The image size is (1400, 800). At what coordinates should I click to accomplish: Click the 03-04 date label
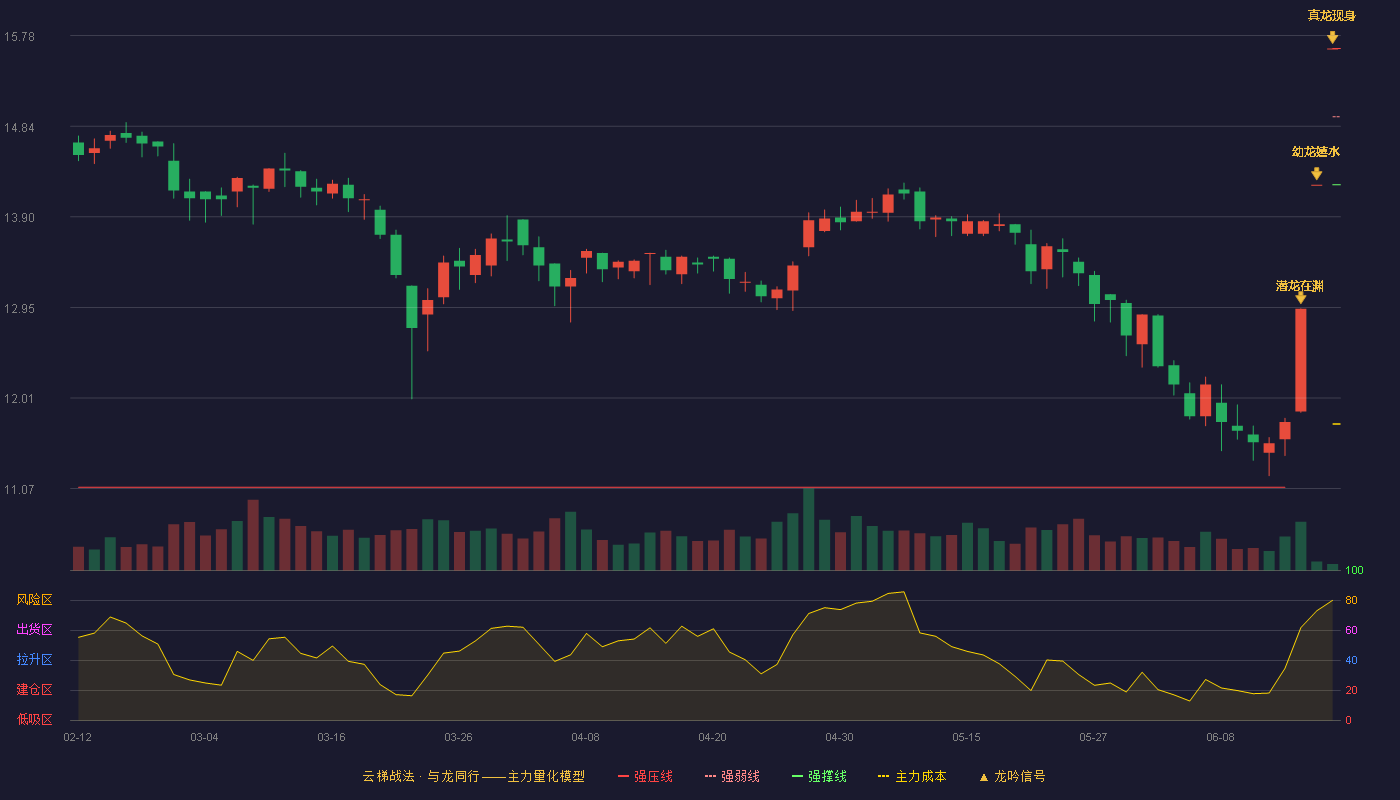[204, 737]
